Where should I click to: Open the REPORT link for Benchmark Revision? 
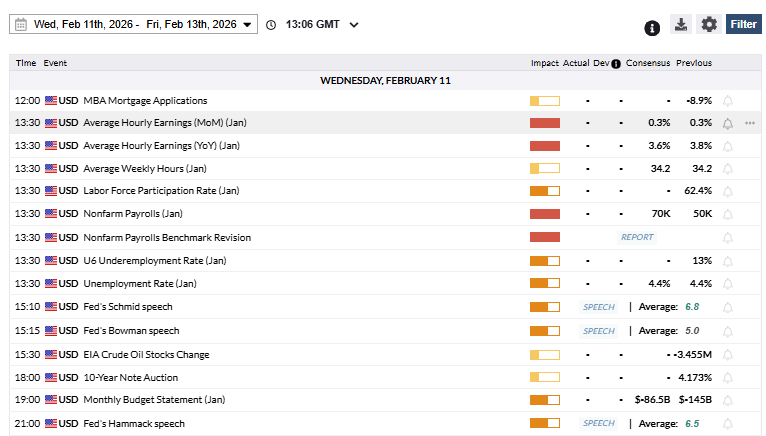click(x=637, y=237)
